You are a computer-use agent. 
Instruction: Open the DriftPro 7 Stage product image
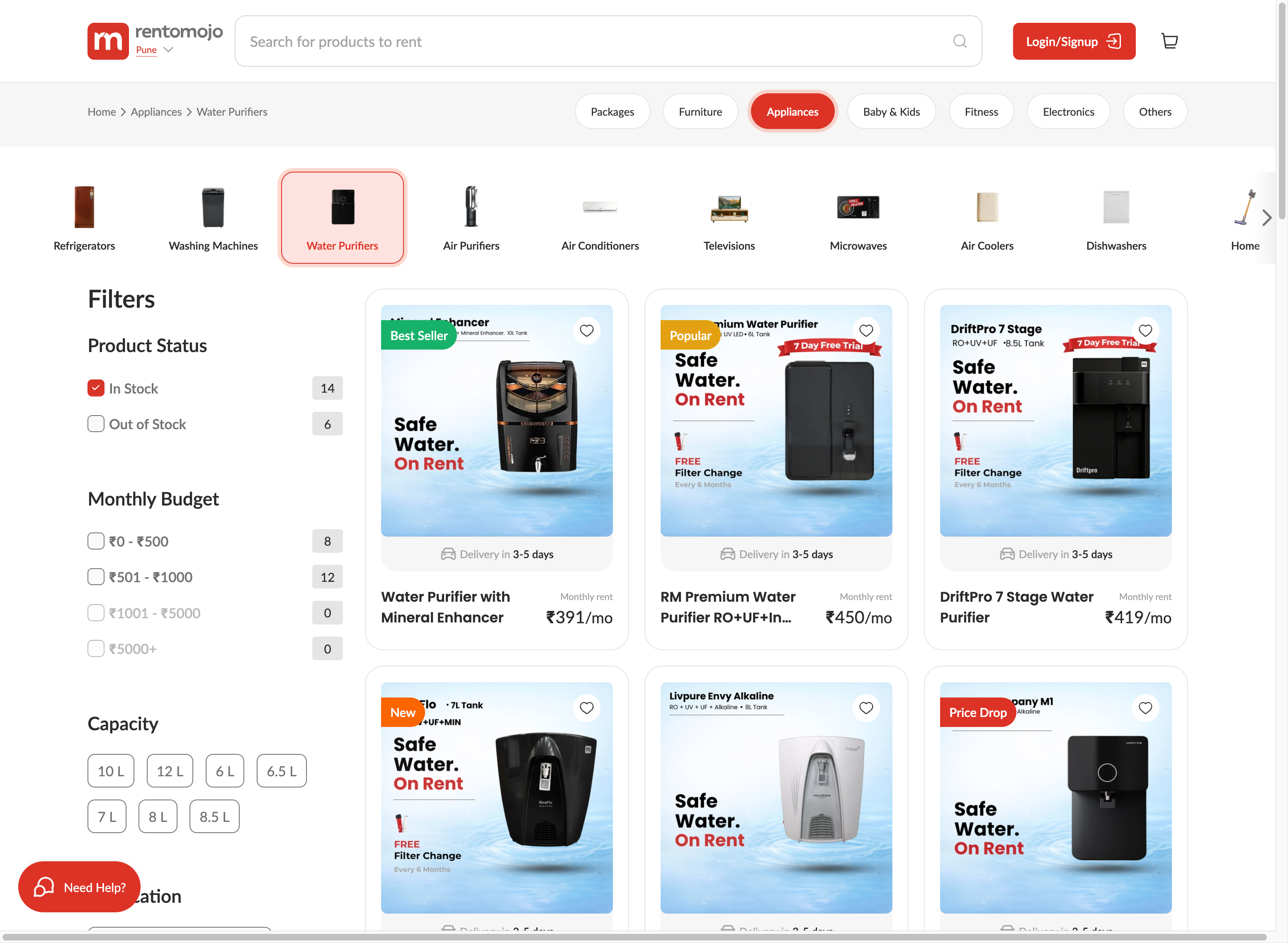[x=1056, y=420]
